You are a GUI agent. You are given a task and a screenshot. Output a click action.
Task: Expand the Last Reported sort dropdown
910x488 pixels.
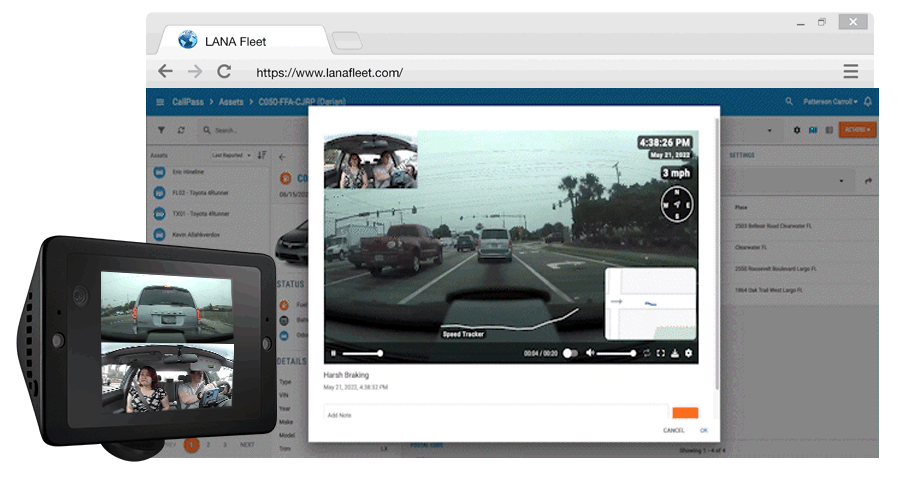pyautogui.click(x=230, y=155)
